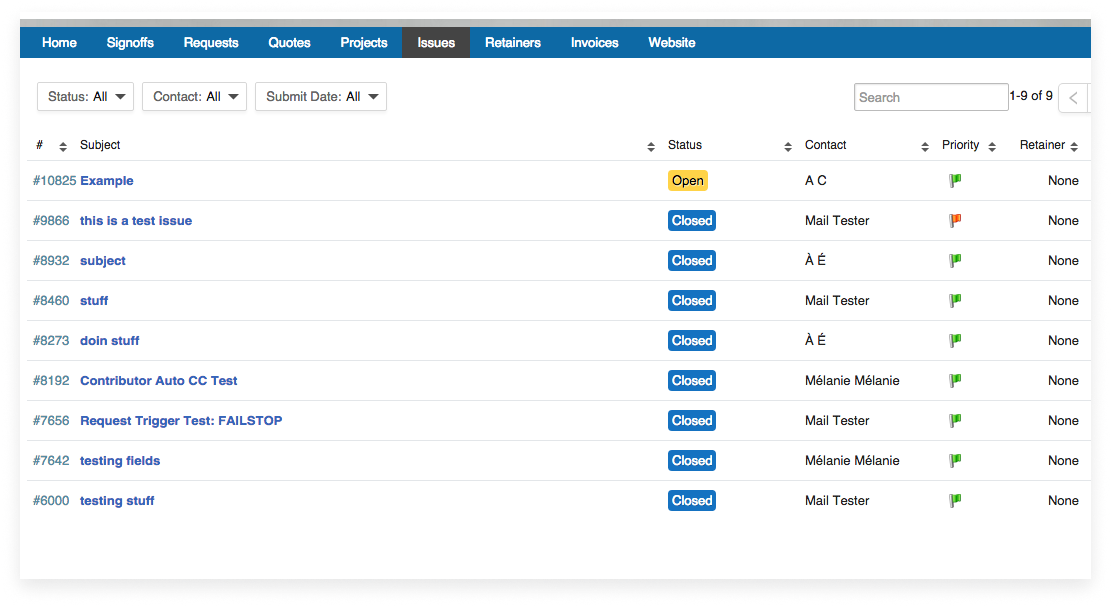Select the priority flag for issue #8460

955,300
